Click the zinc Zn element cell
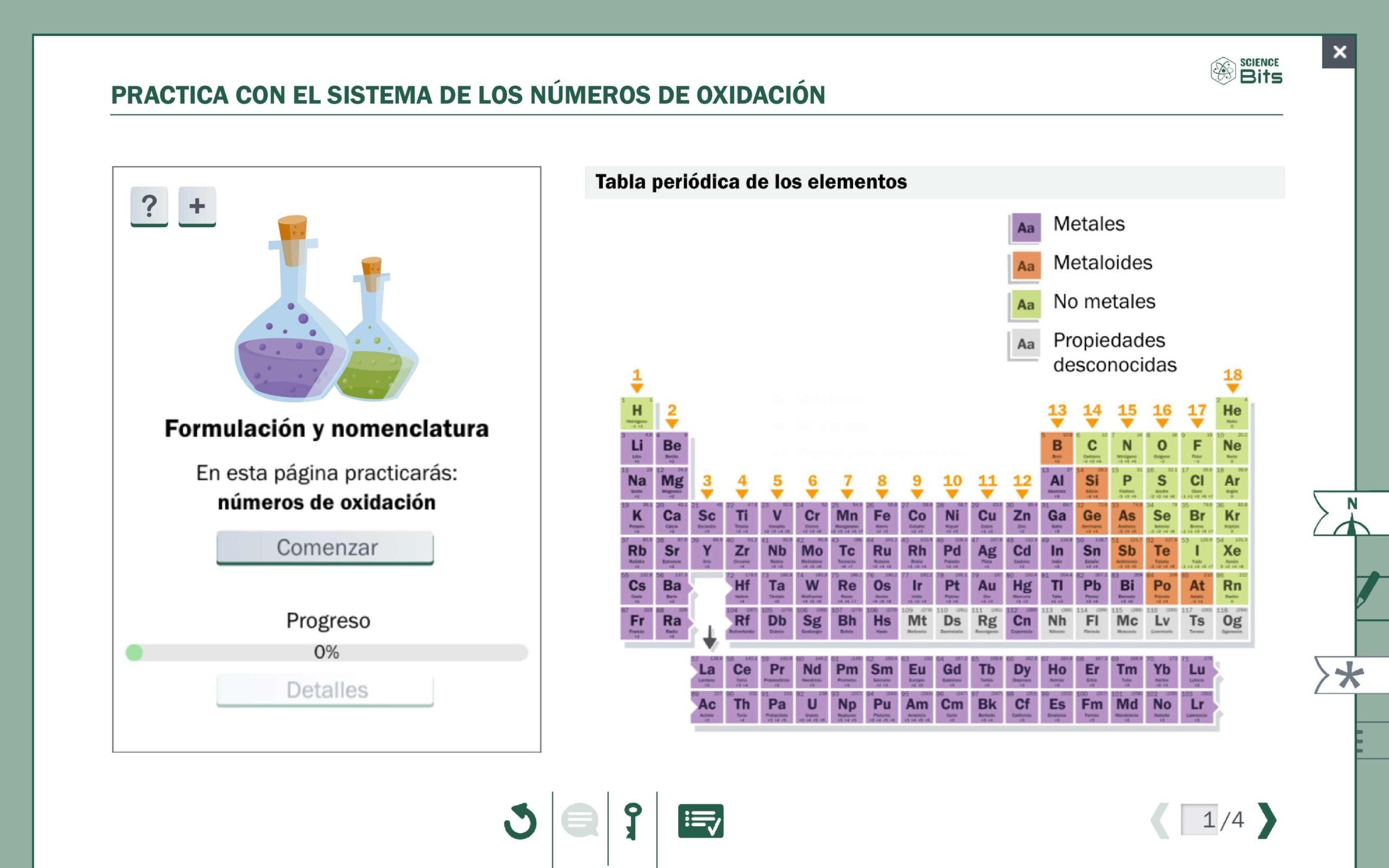The height and width of the screenshot is (868, 1389). (x=1022, y=518)
